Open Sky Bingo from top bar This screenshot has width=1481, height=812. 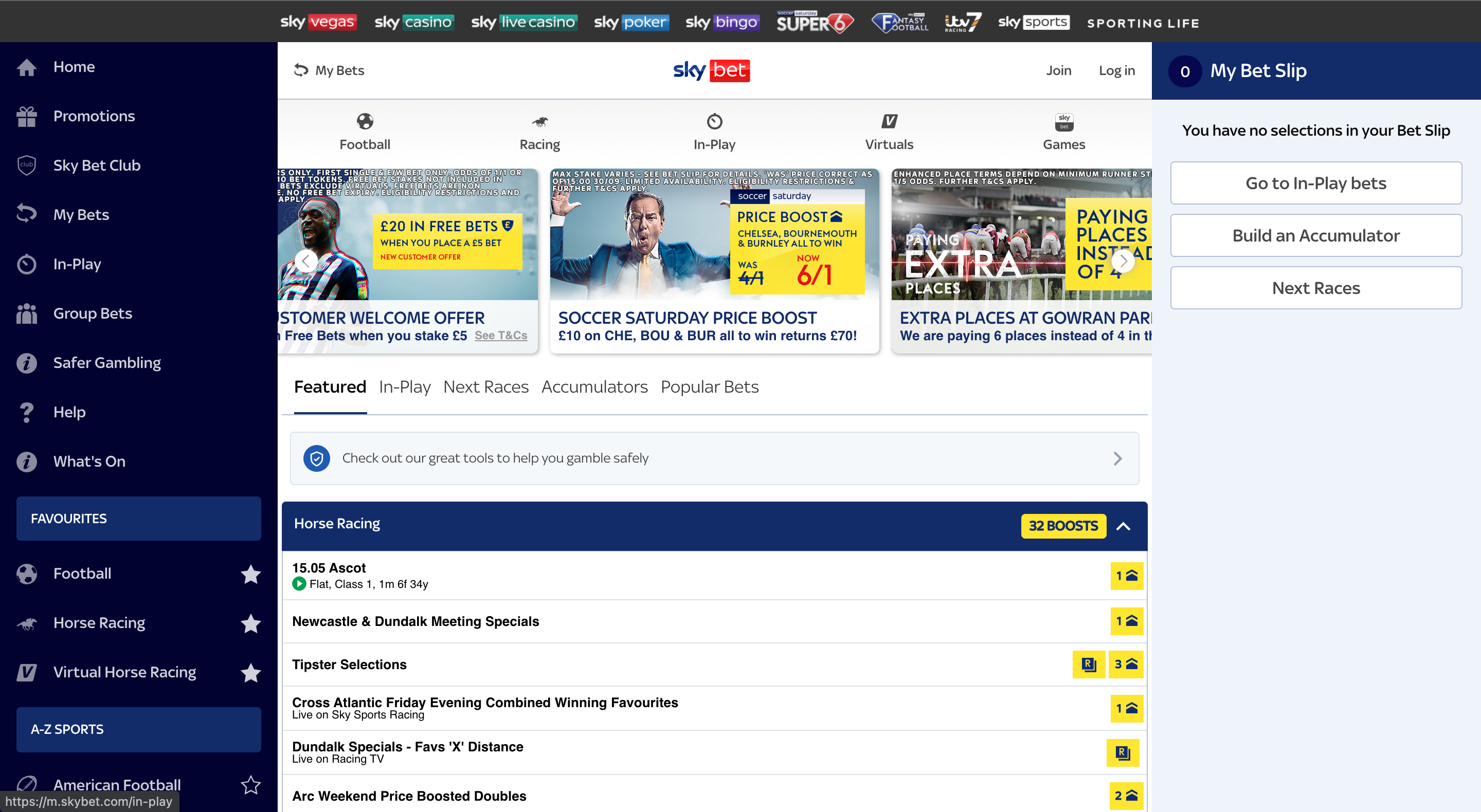click(x=722, y=23)
